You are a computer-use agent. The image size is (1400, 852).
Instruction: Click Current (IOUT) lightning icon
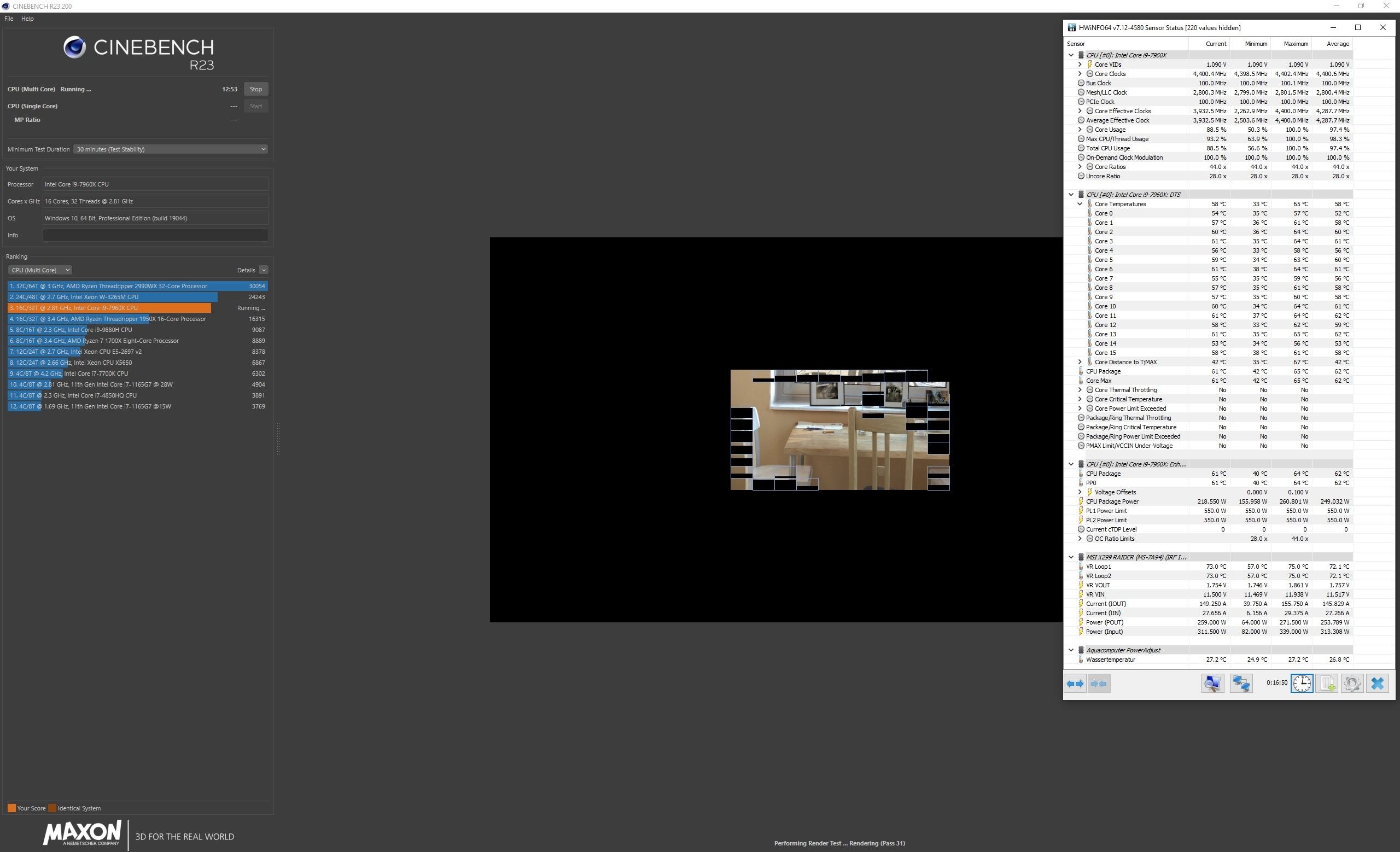1081,604
